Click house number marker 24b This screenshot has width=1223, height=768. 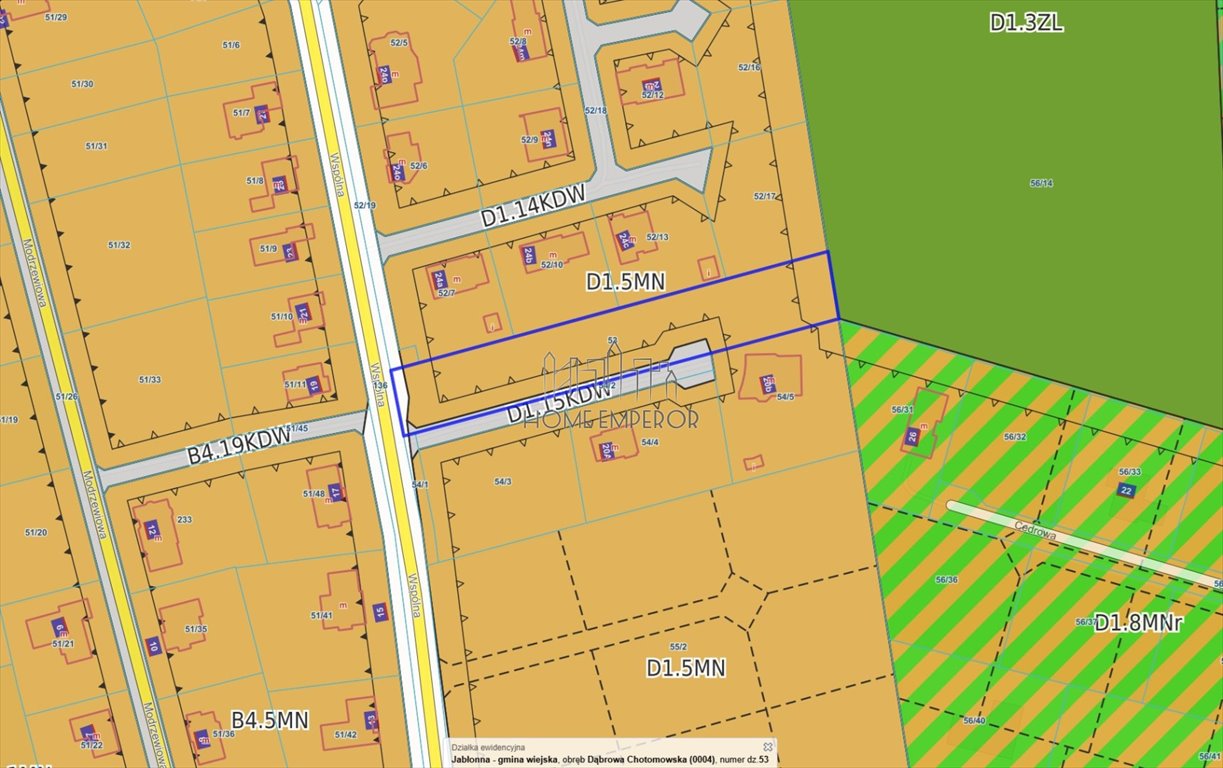pos(529,255)
